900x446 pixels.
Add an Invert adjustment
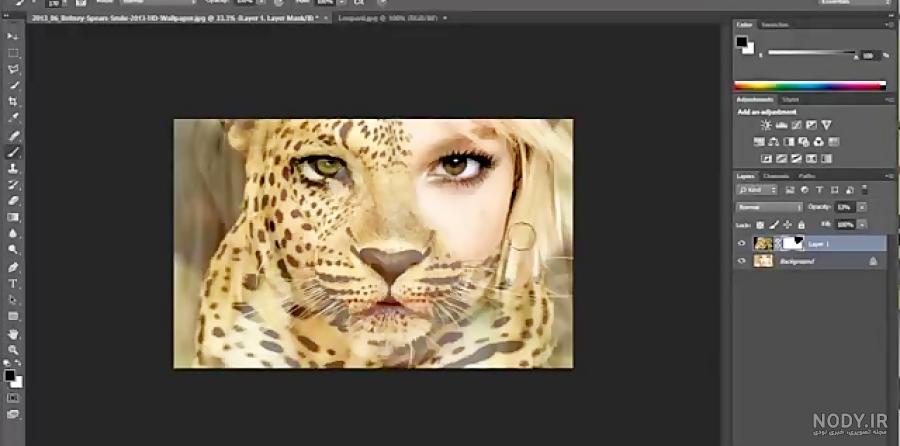coord(766,158)
